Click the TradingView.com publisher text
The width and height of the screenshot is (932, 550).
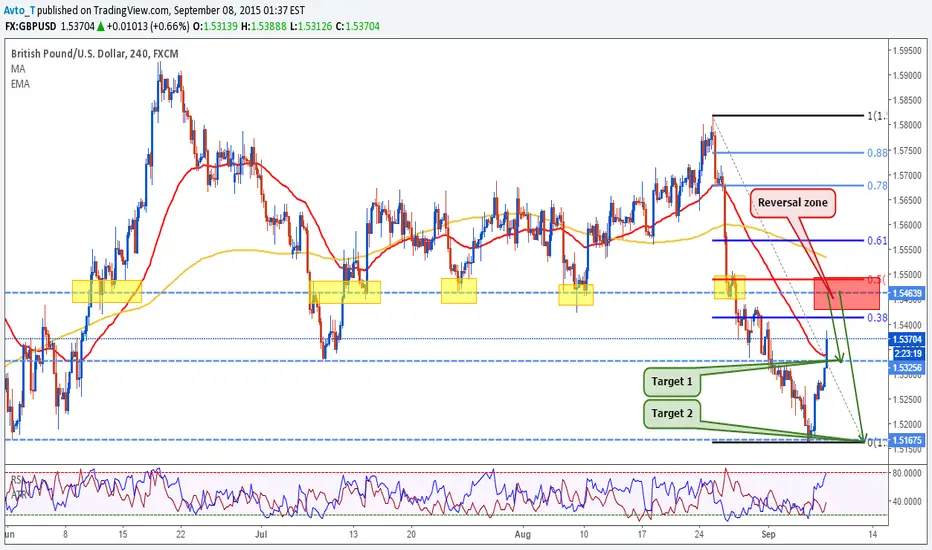coord(130,10)
